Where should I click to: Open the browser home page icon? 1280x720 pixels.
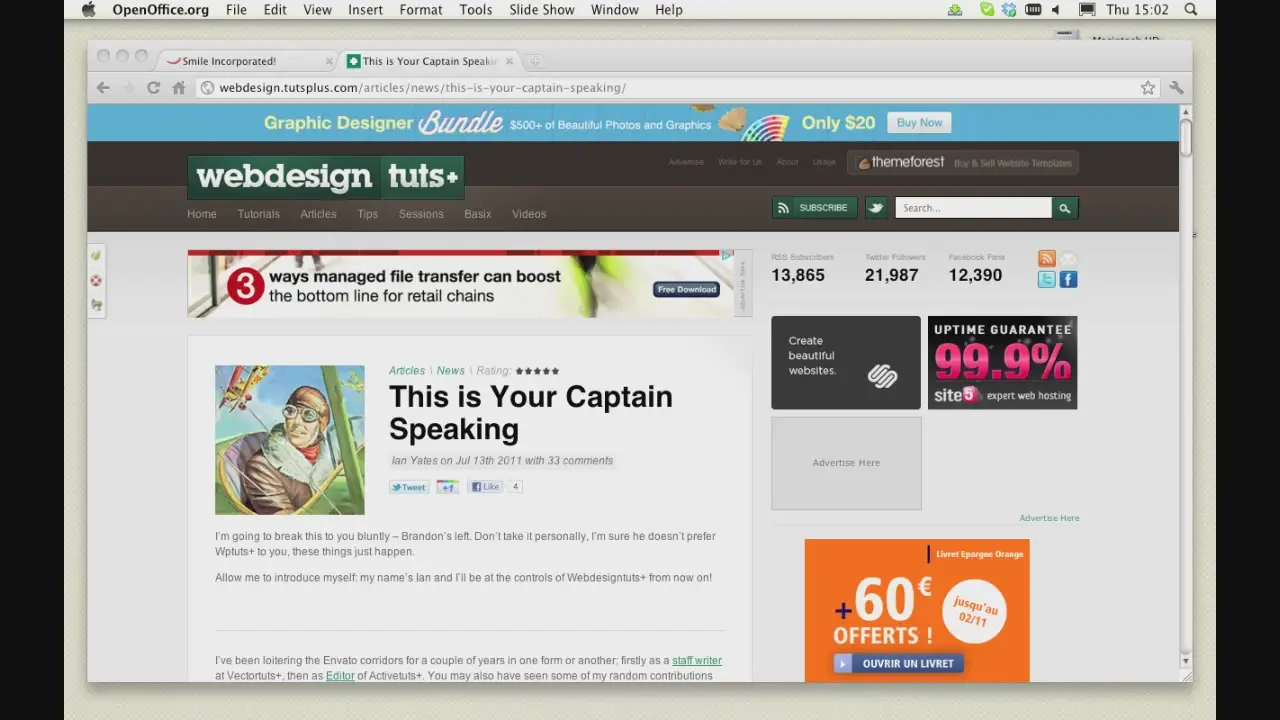(x=178, y=88)
